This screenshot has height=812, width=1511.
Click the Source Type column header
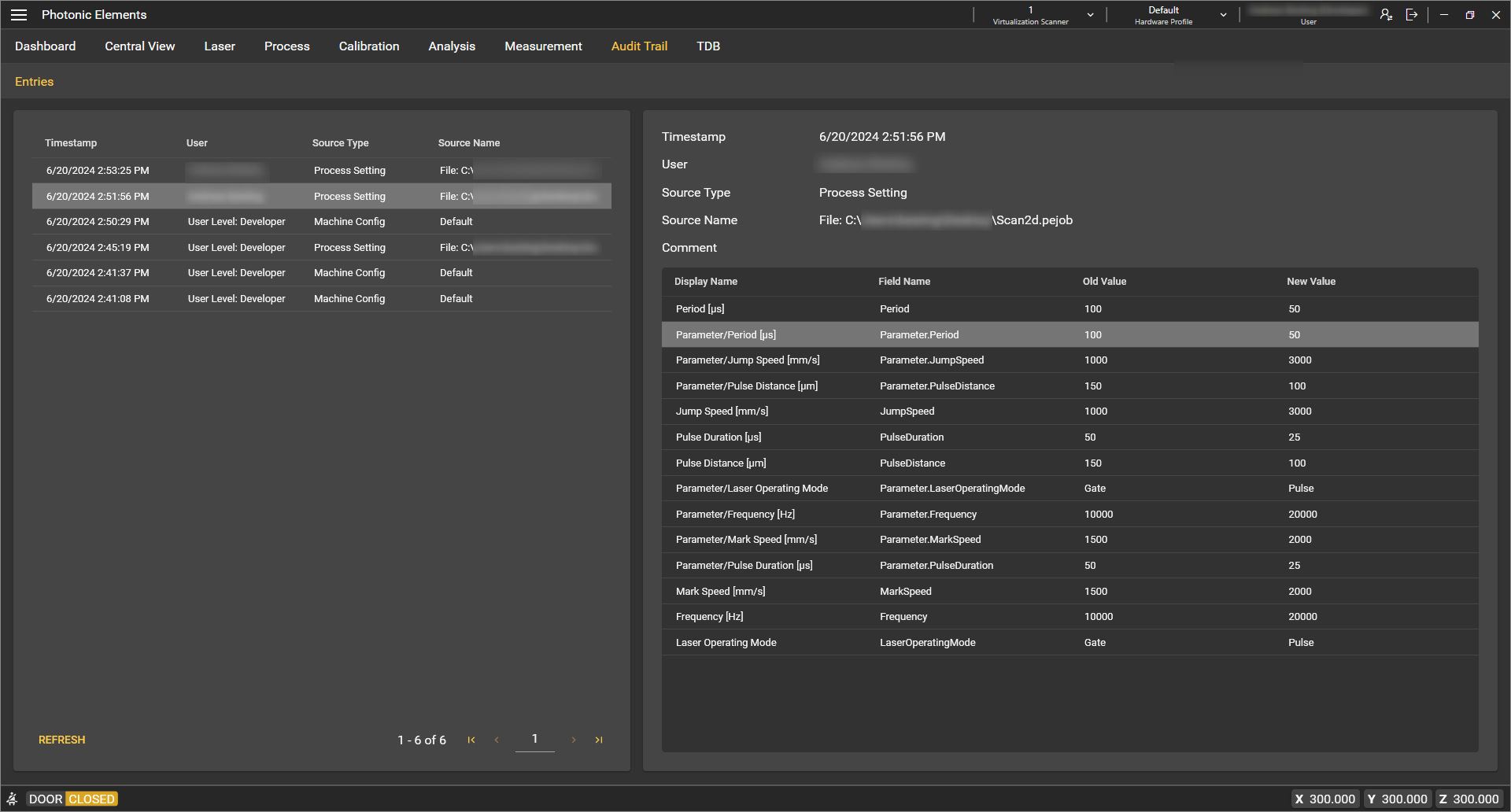(x=341, y=143)
